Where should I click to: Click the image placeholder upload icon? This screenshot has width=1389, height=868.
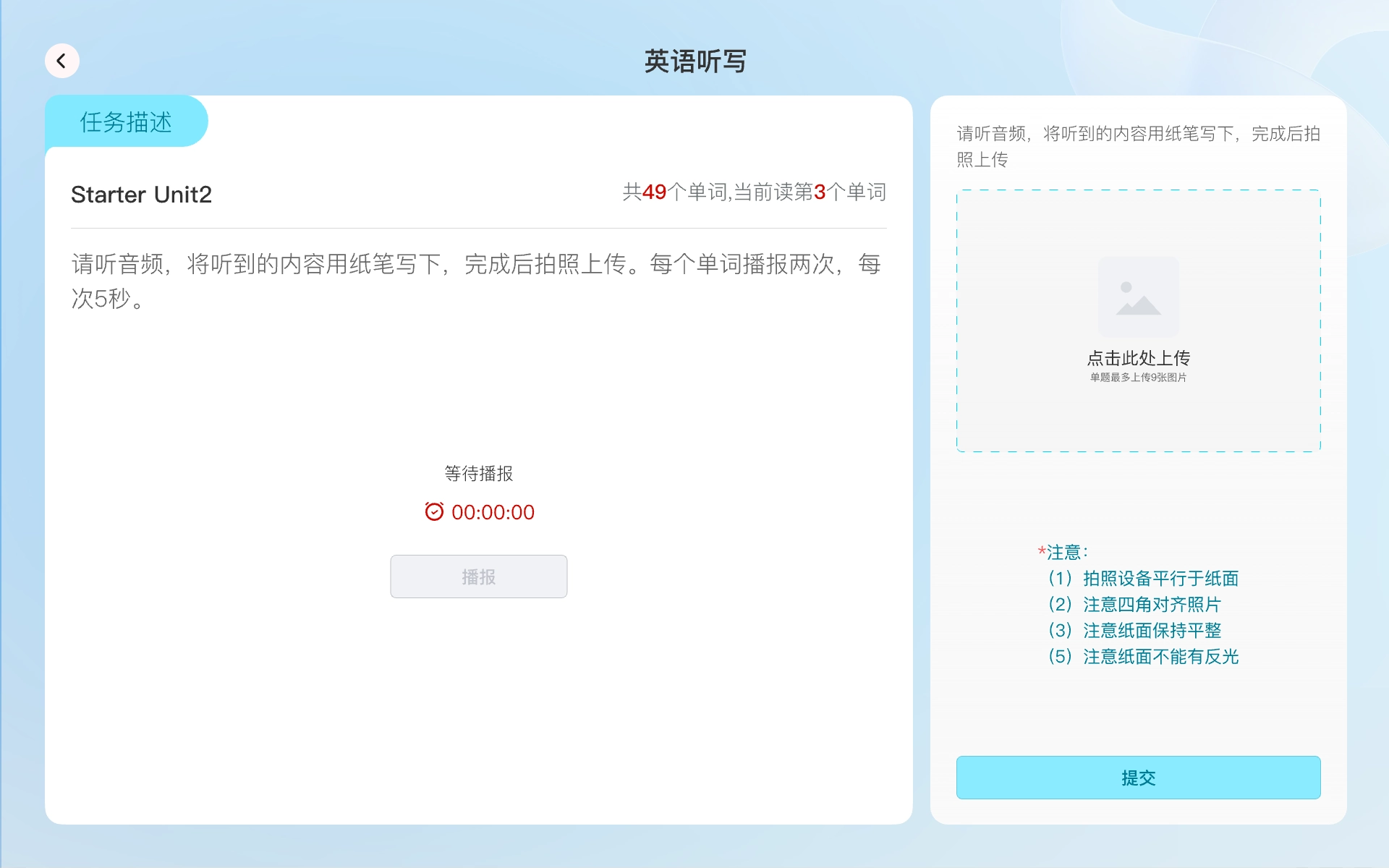[x=1138, y=297]
